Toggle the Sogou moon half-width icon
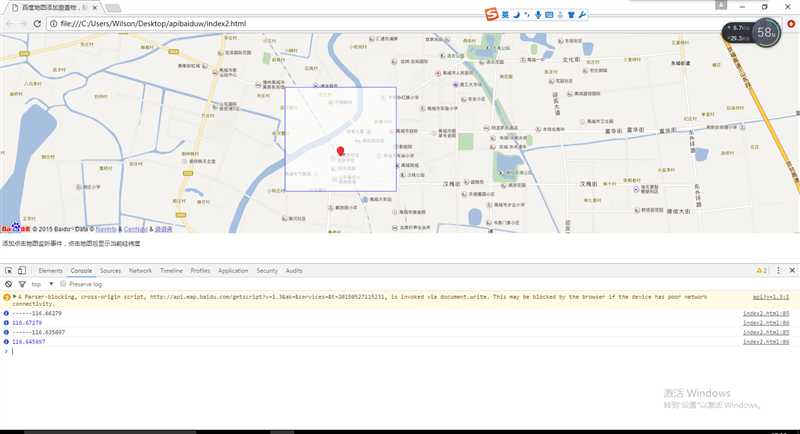Viewport: 800px width, 434px height. point(516,15)
